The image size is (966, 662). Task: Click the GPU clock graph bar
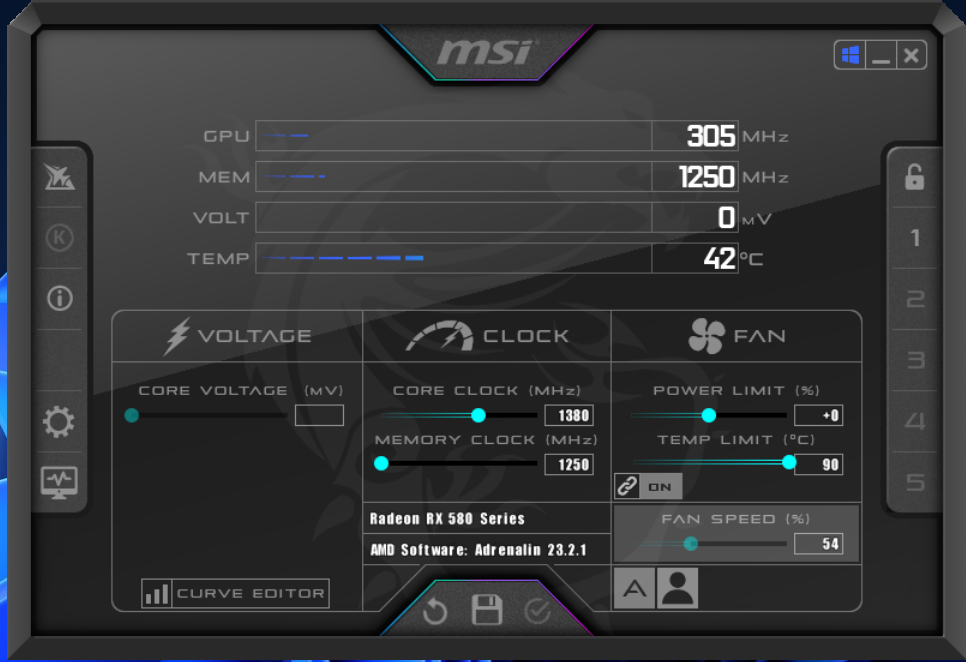[453, 135]
